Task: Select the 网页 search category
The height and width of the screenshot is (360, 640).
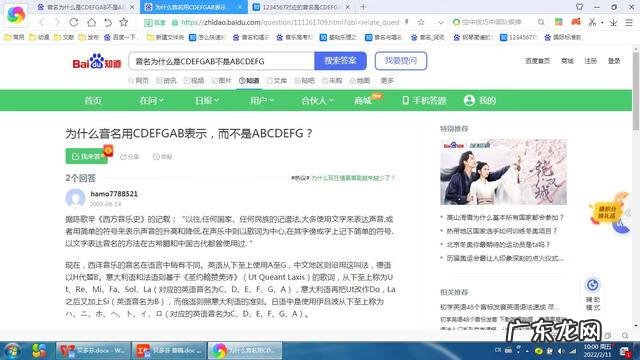Action: (x=139, y=81)
